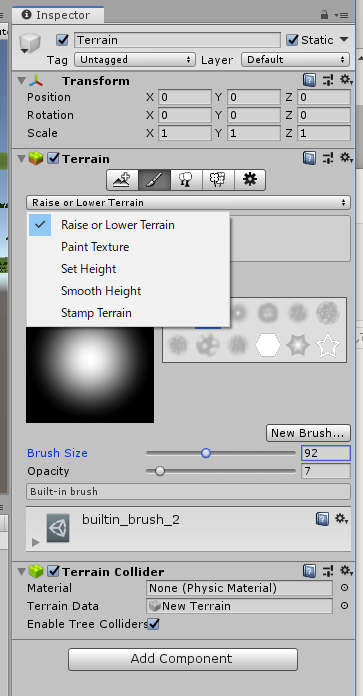
Task: Click the GameObject name field Terrain
Action: point(178,40)
